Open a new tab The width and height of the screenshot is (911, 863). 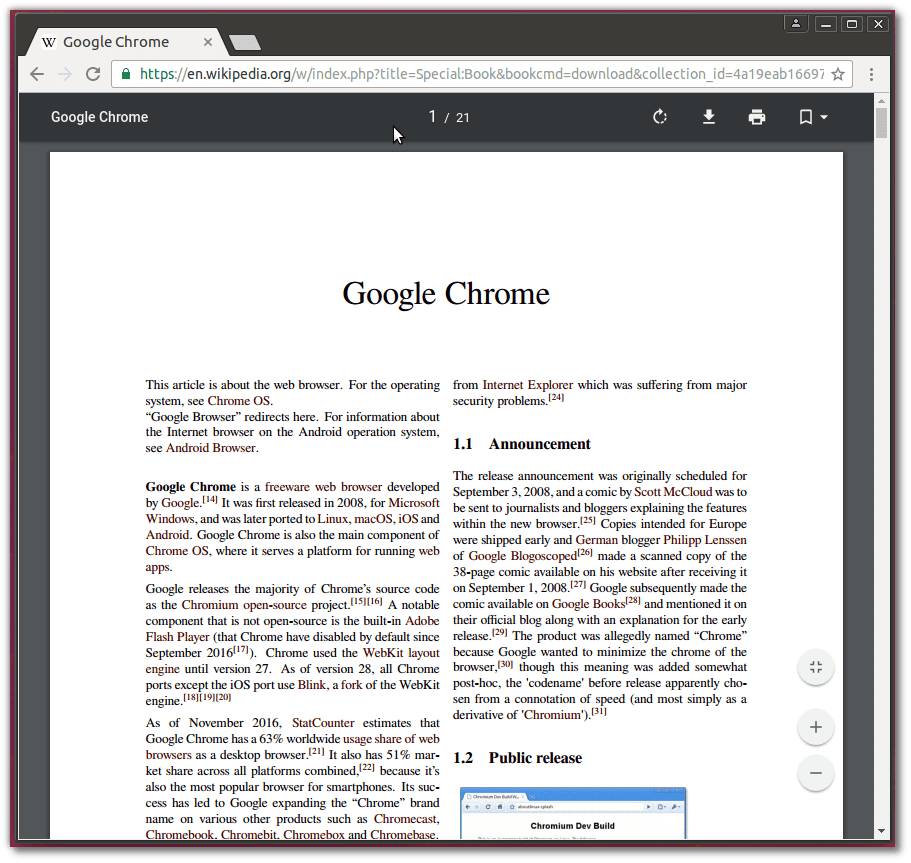click(245, 42)
